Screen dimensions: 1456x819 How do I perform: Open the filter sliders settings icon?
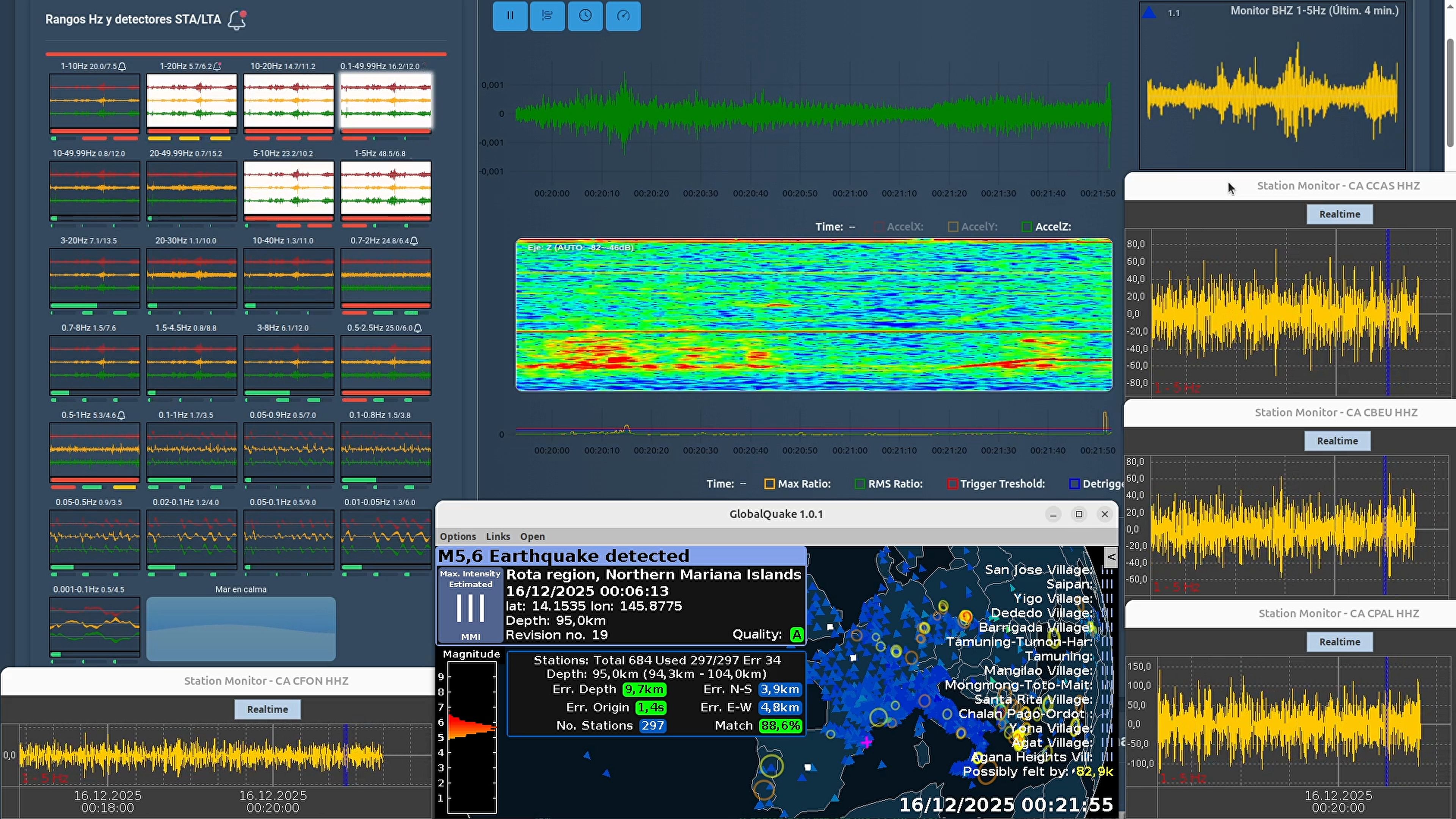pyautogui.click(x=547, y=16)
